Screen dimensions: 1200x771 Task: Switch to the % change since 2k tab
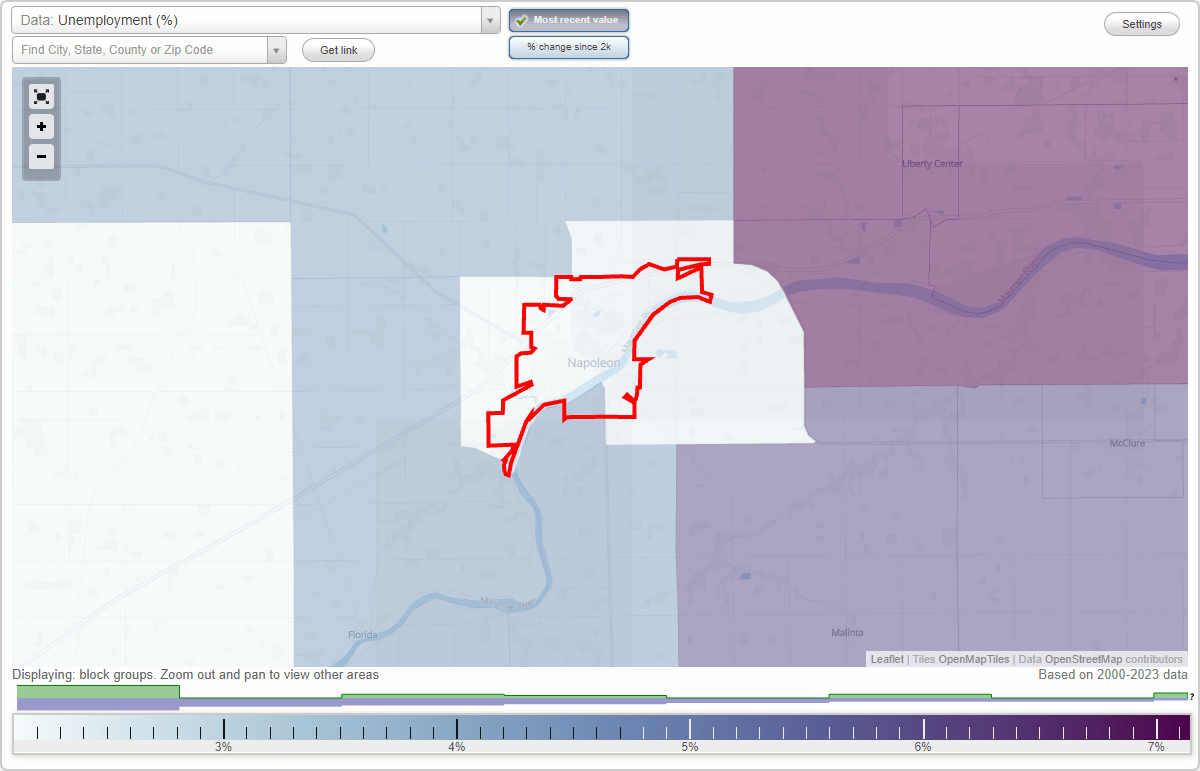[x=568, y=46]
